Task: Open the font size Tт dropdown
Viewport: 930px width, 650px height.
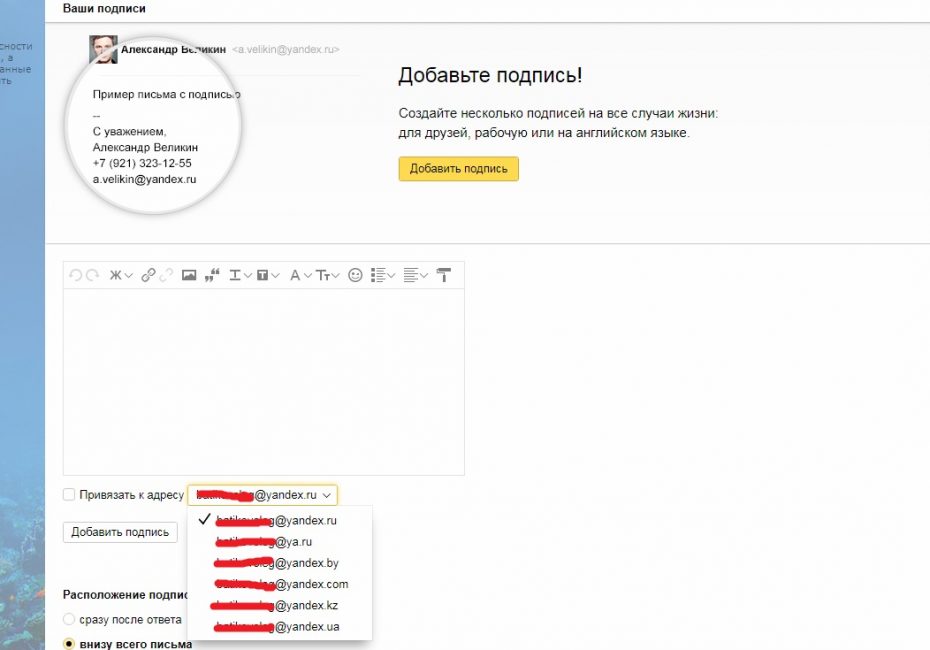Action: click(x=327, y=275)
